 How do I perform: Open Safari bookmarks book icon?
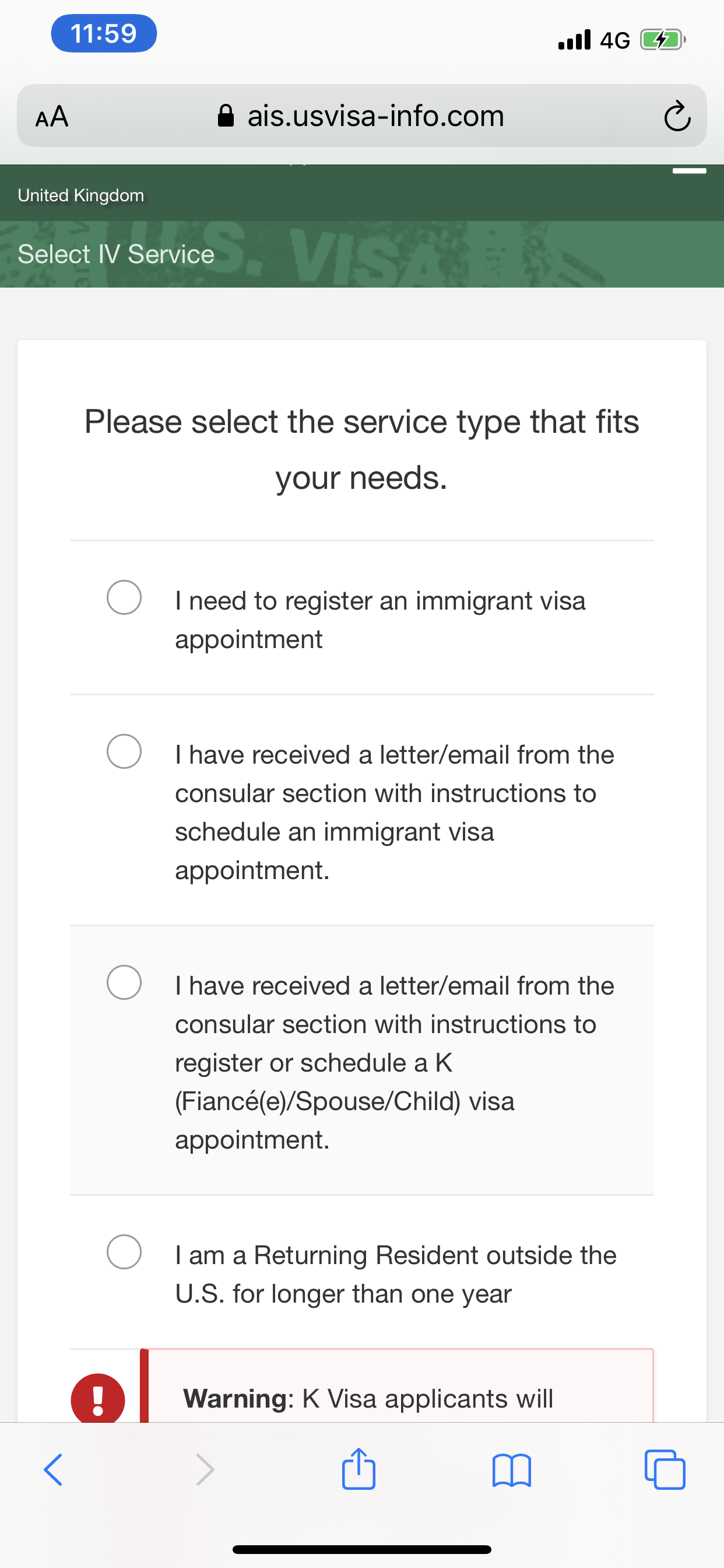(512, 1471)
